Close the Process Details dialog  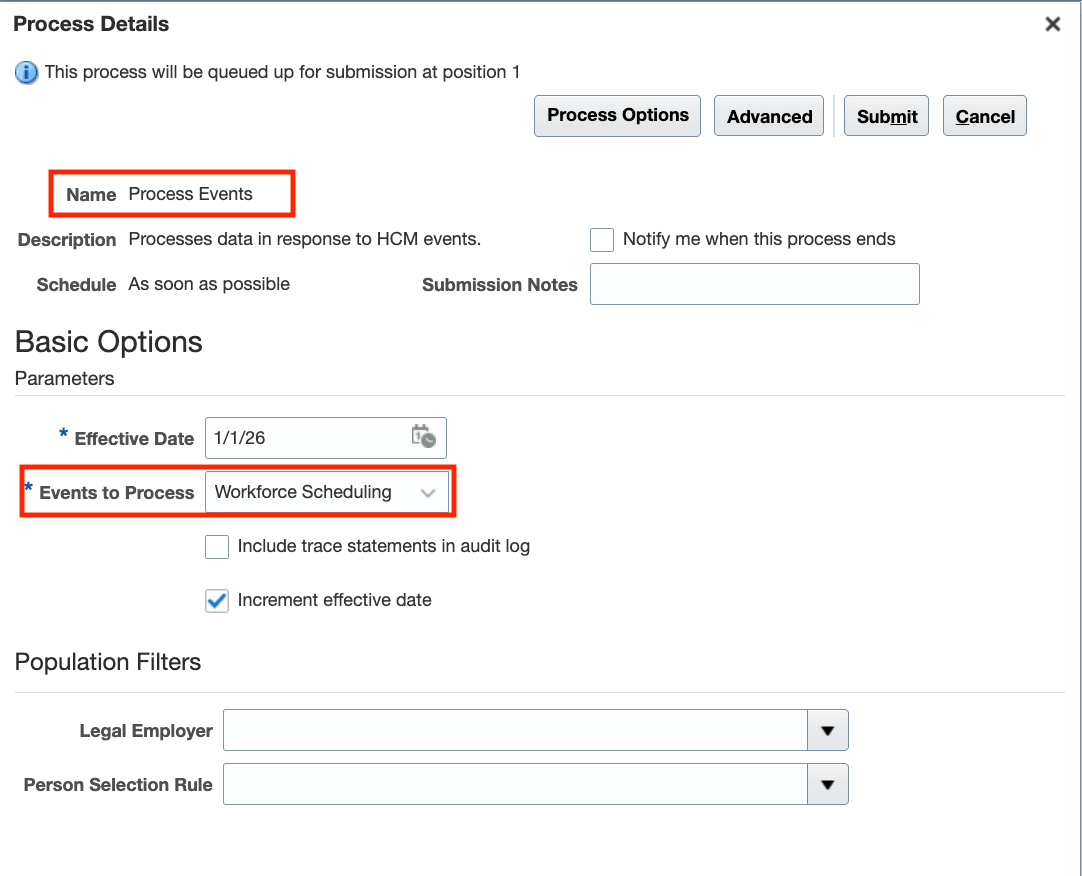click(x=1052, y=23)
